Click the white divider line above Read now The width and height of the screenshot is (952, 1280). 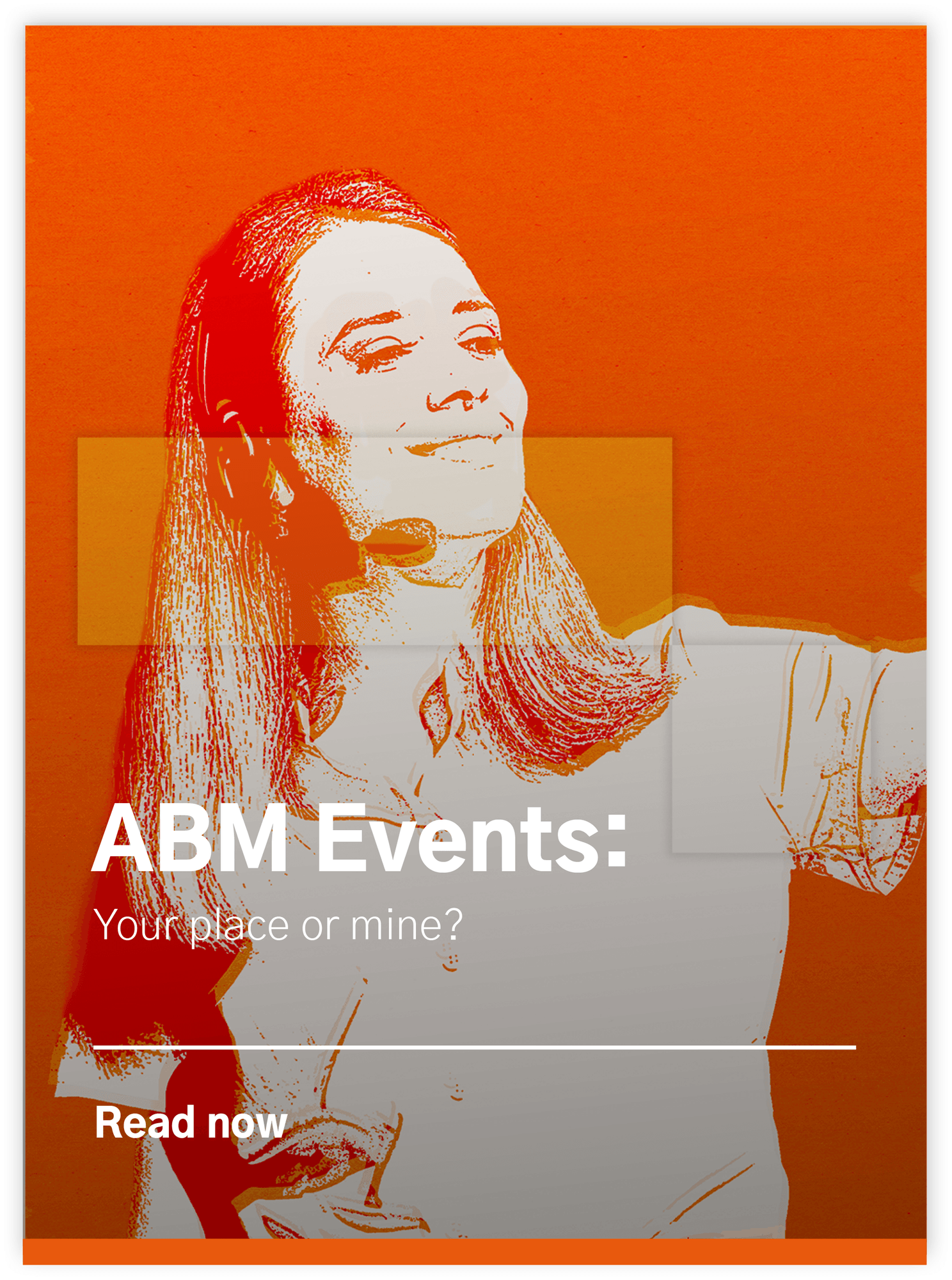point(474,1047)
